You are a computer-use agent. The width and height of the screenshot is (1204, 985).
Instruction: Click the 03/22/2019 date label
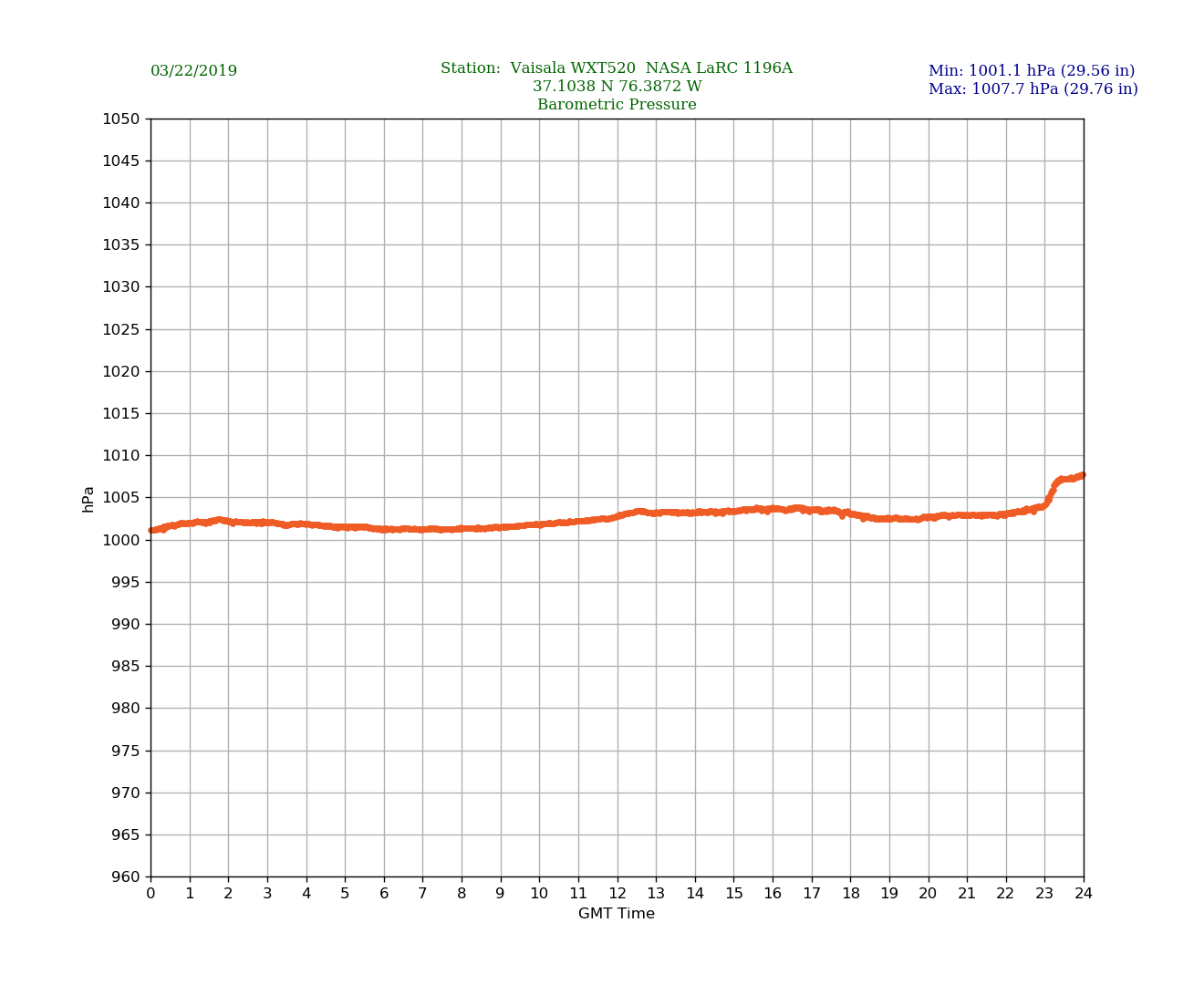(x=193, y=71)
